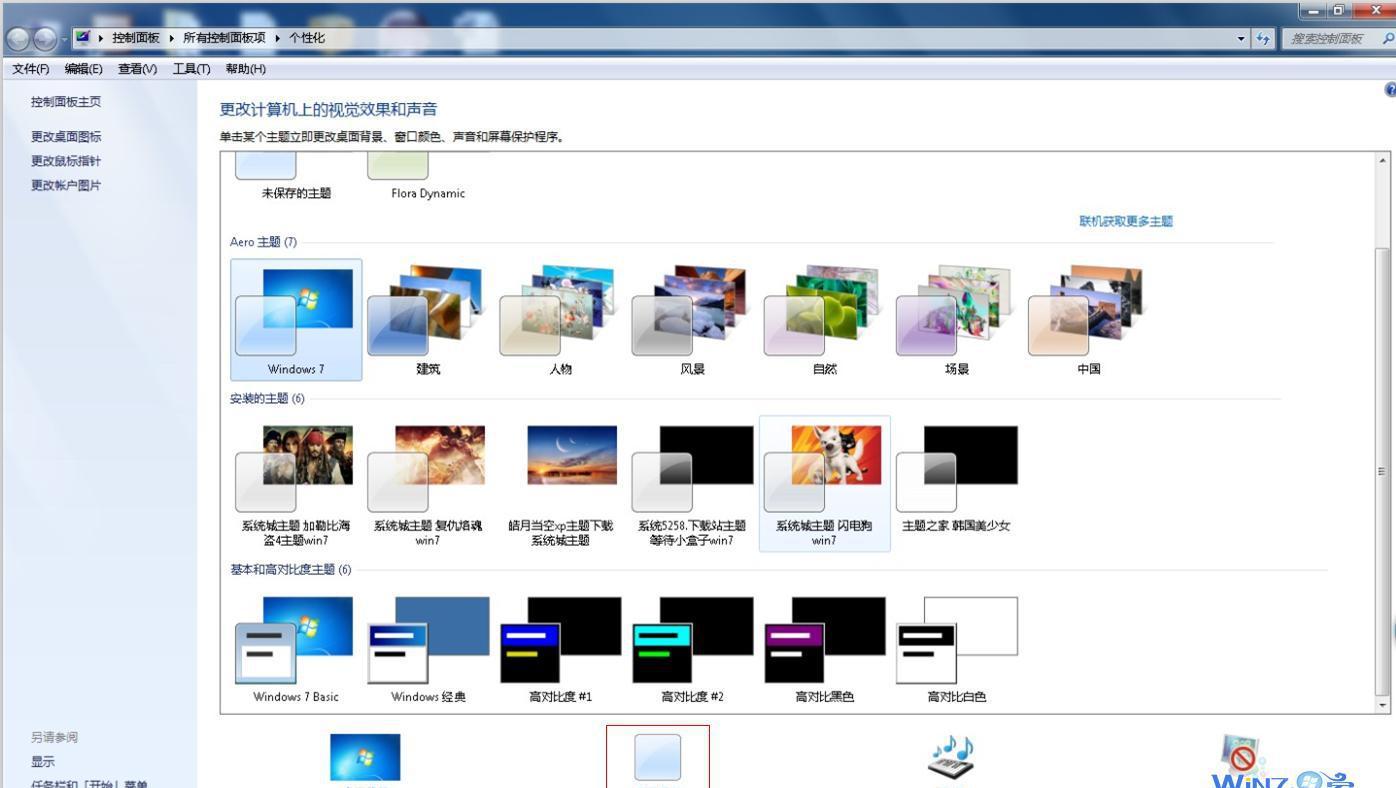Expand the arrow after 控制面板 breadcrumb
The image size is (1396, 788).
[171, 38]
